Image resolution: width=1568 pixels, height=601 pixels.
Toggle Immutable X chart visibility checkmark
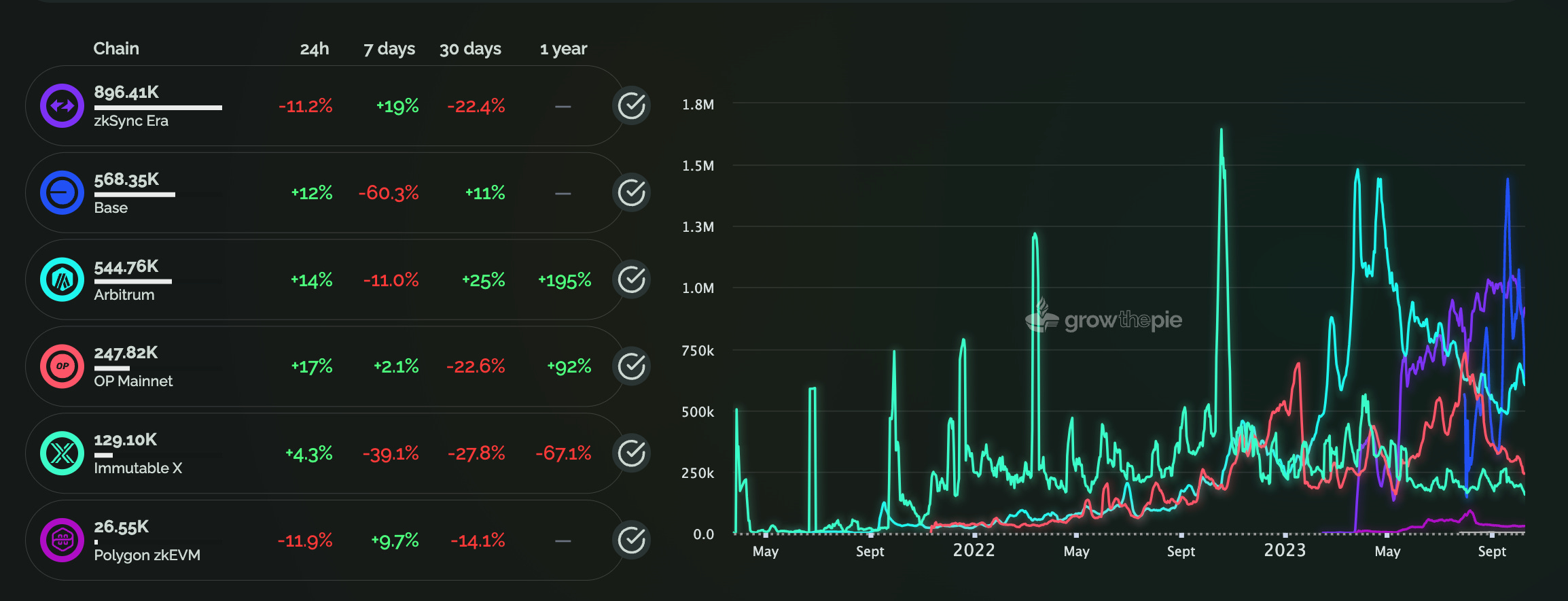pos(632,453)
